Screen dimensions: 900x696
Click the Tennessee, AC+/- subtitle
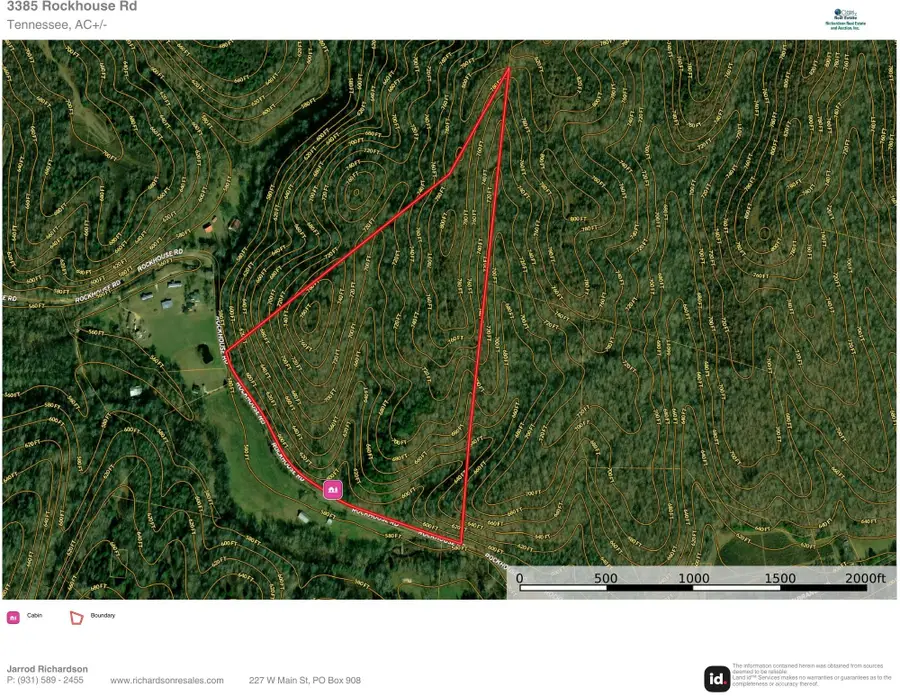click(x=57, y=25)
